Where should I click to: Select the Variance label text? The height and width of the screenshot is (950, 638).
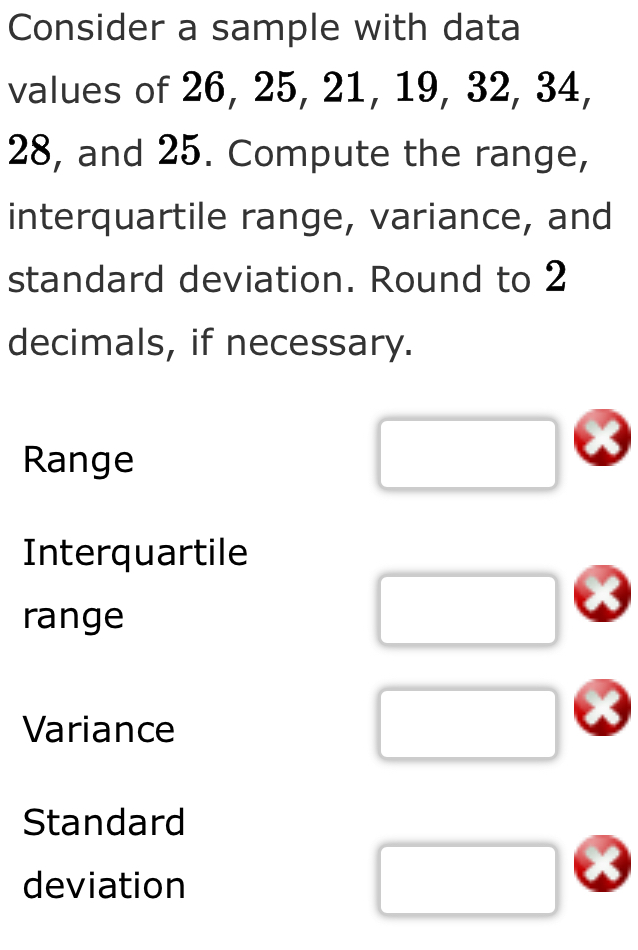click(100, 730)
